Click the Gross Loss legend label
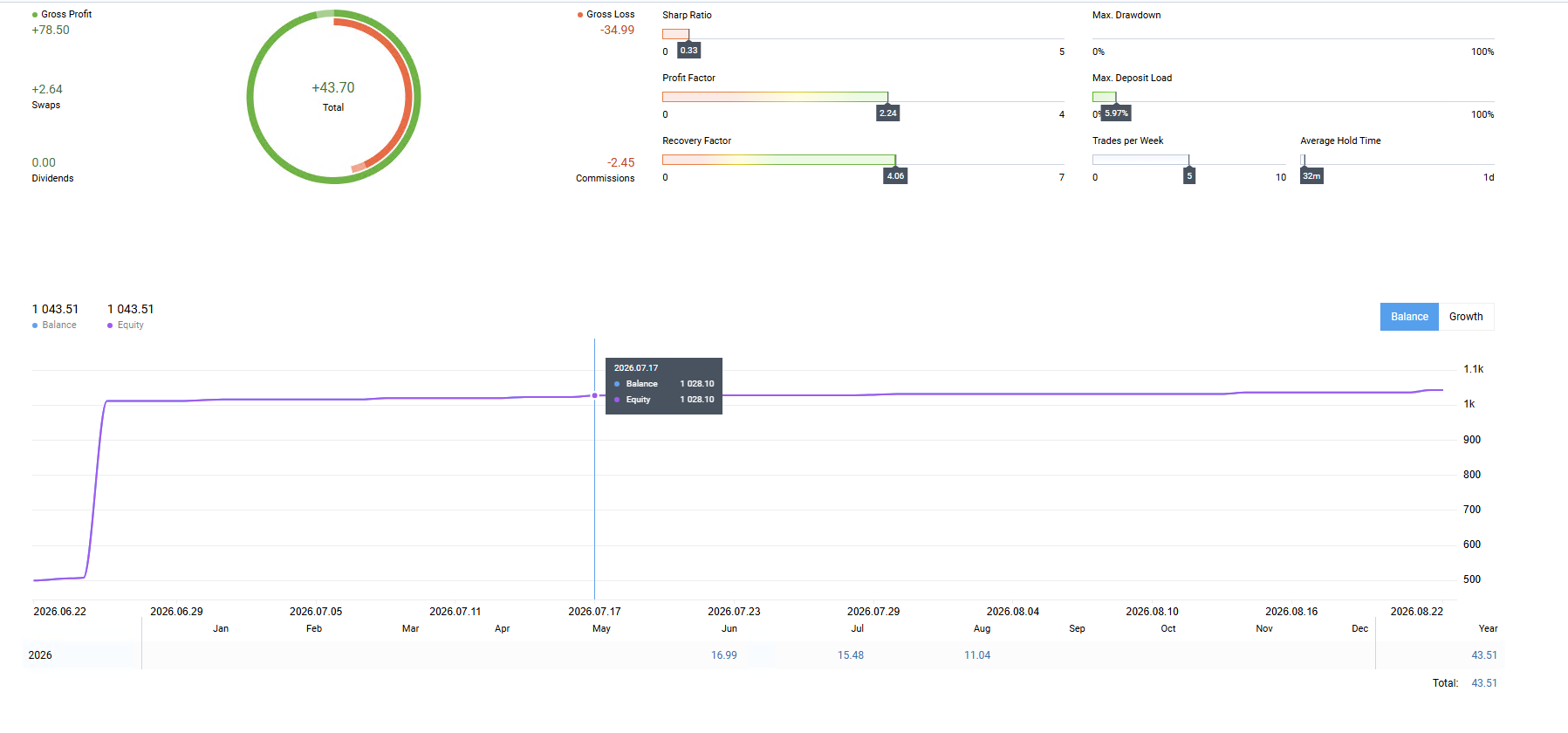1568x733 pixels. (x=611, y=14)
